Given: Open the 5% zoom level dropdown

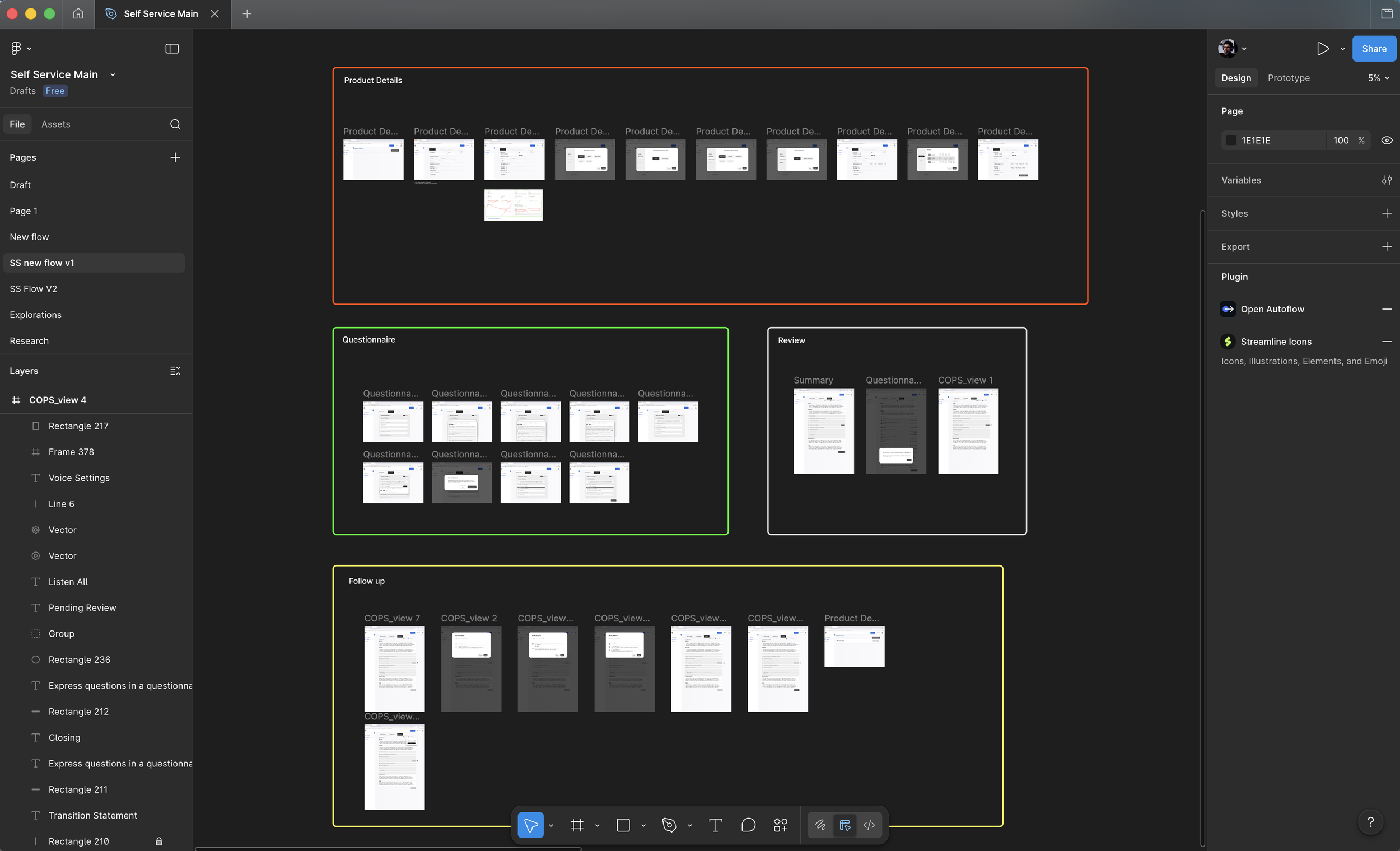Looking at the screenshot, I should click(1378, 78).
